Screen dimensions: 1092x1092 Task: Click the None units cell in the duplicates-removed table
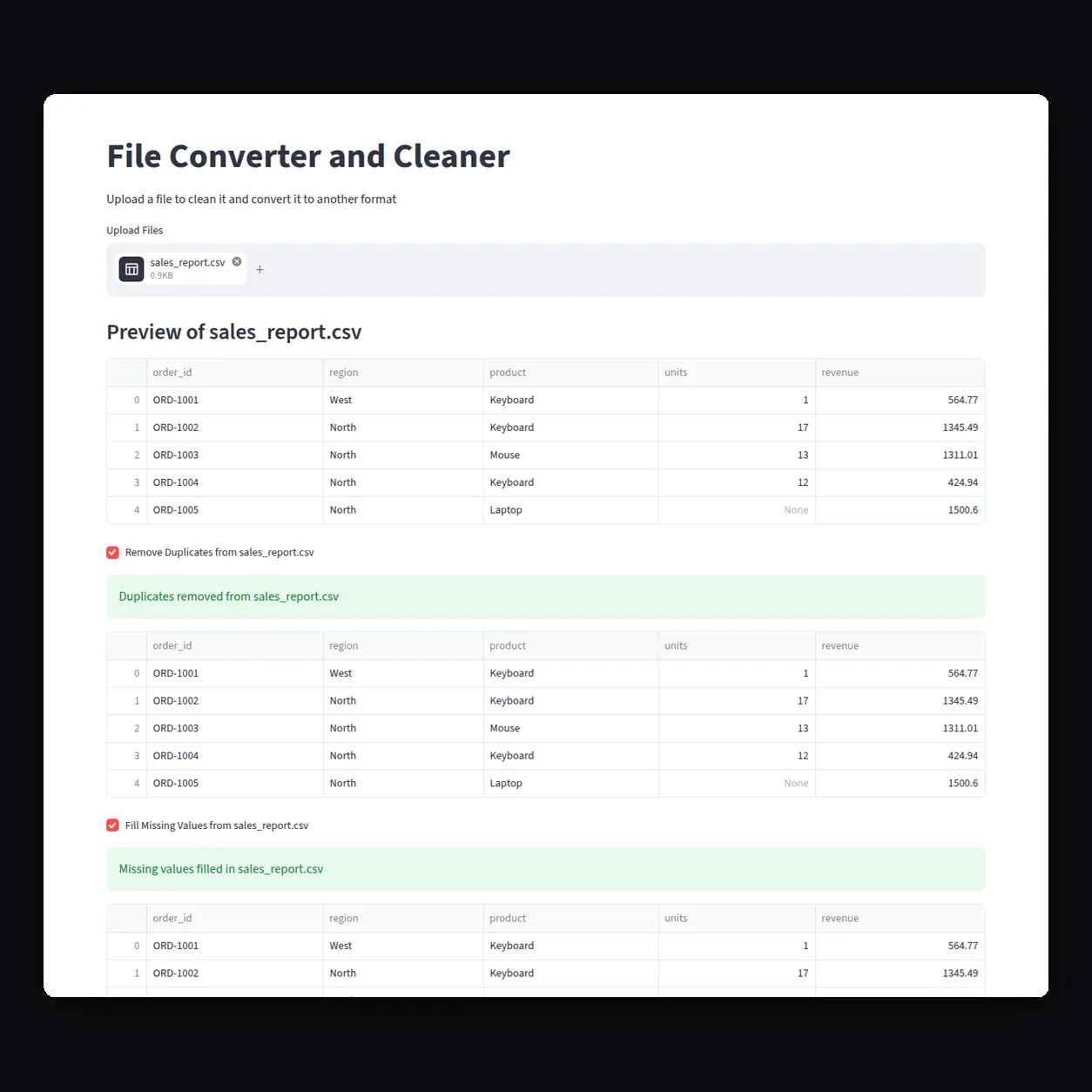(x=737, y=784)
